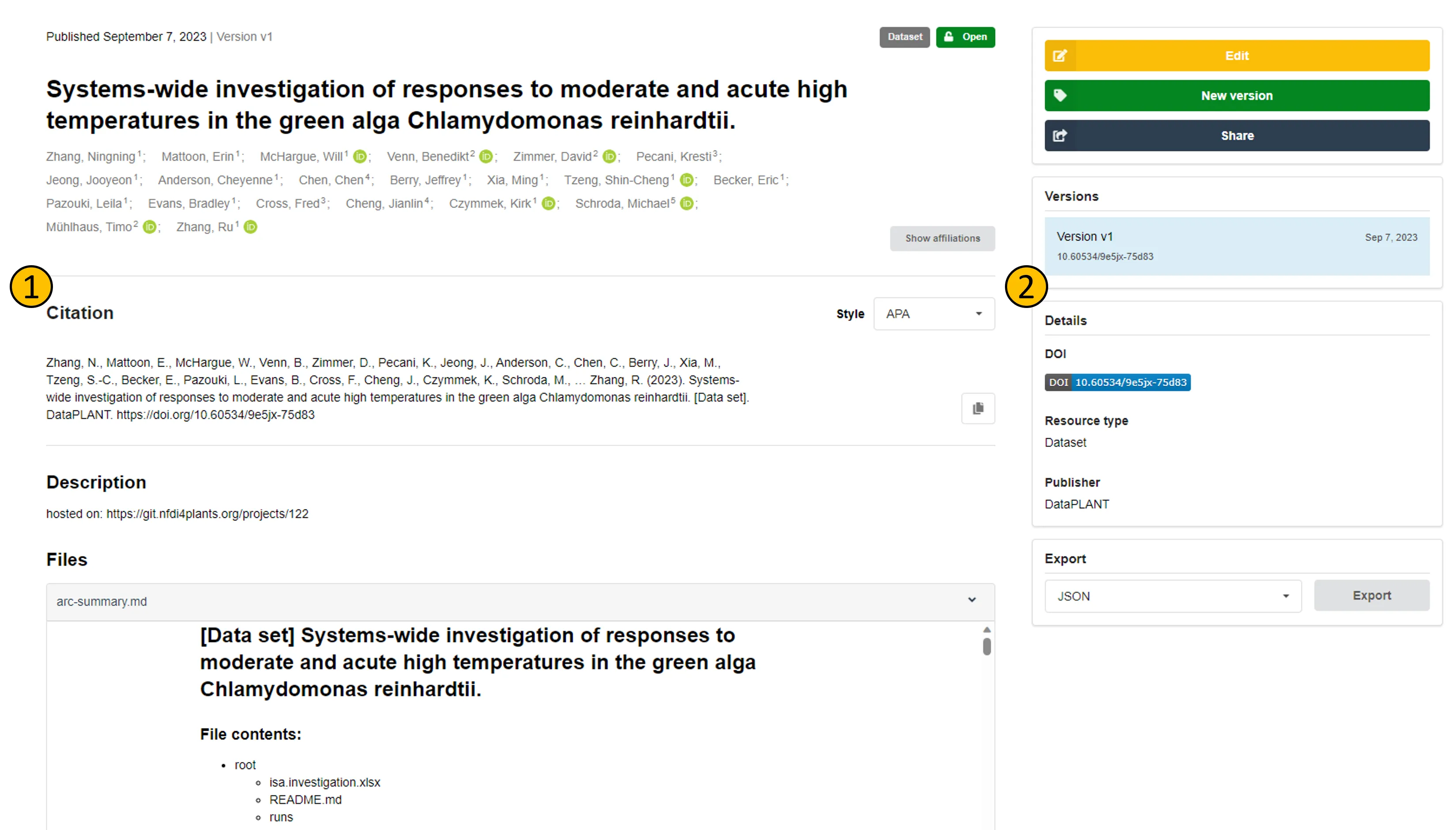Copy citation using the clipboard icon
The image size is (1456, 830).
[x=977, y=408]
